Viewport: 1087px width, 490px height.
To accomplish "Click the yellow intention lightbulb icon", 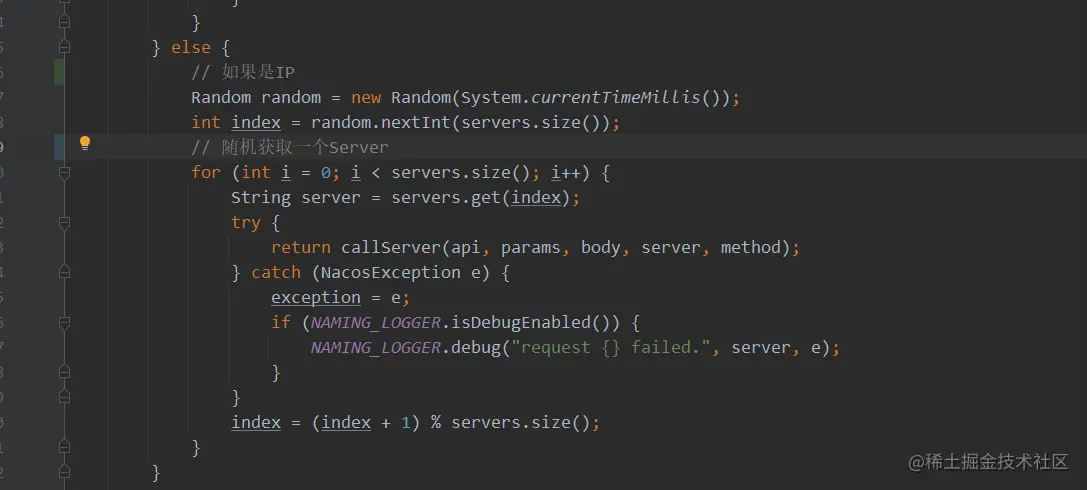I will pos(85,143).
